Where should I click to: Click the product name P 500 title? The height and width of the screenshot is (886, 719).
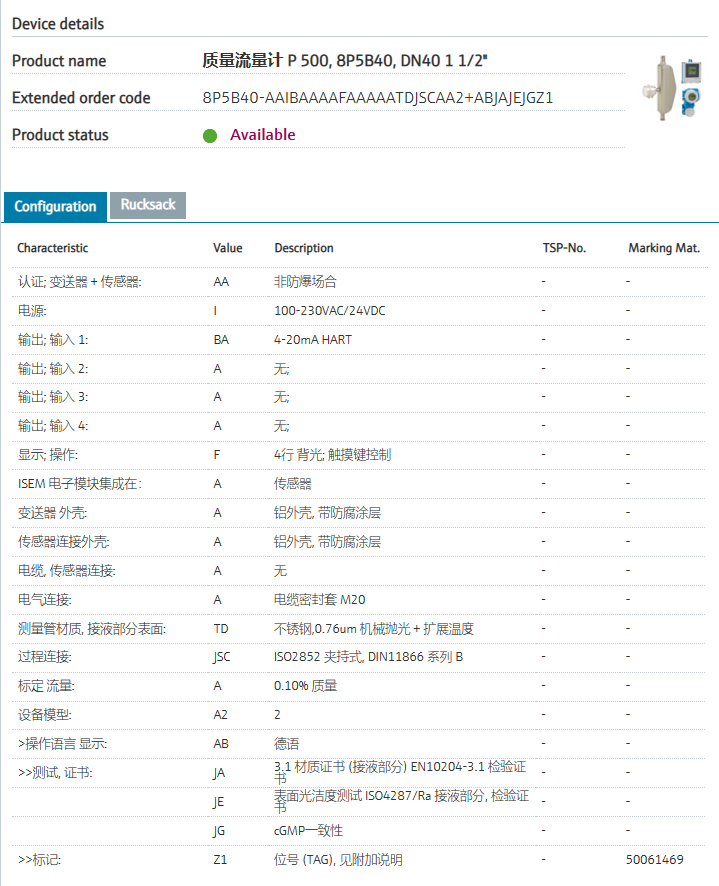[345, 61]
